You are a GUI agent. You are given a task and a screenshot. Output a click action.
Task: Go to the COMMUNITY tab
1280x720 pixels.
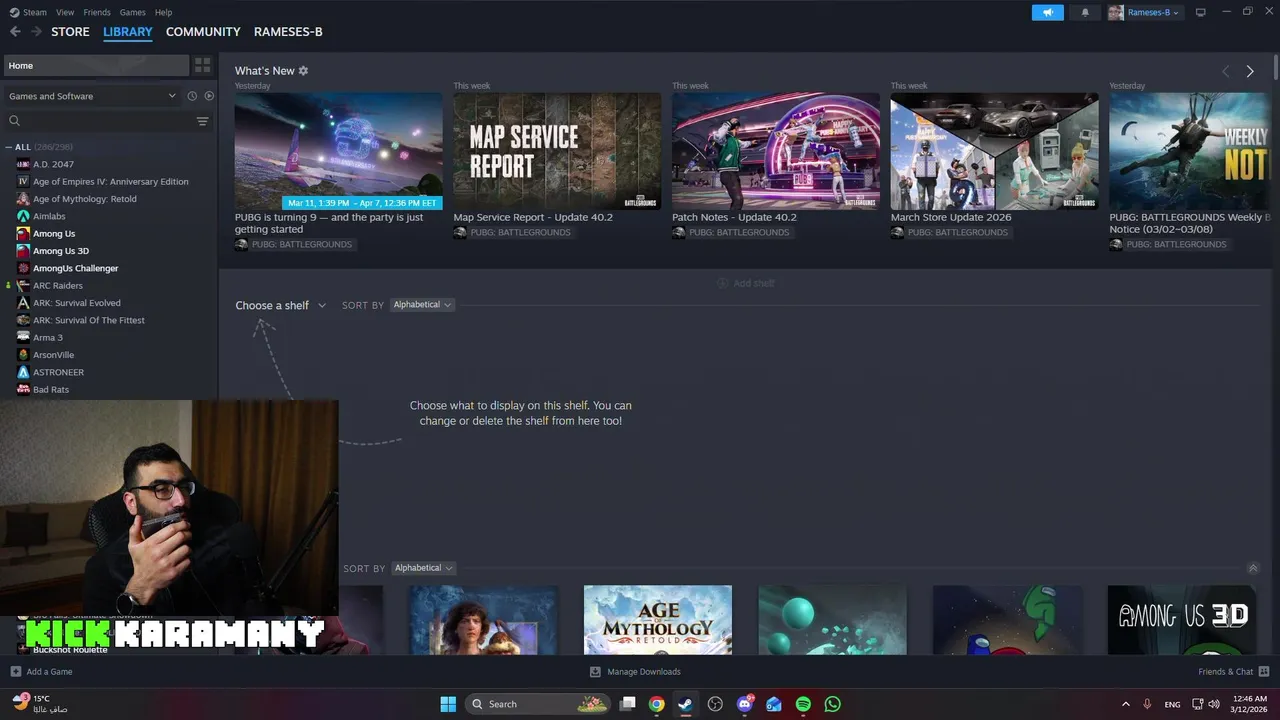pyautogui.click(x=203, y=32)
